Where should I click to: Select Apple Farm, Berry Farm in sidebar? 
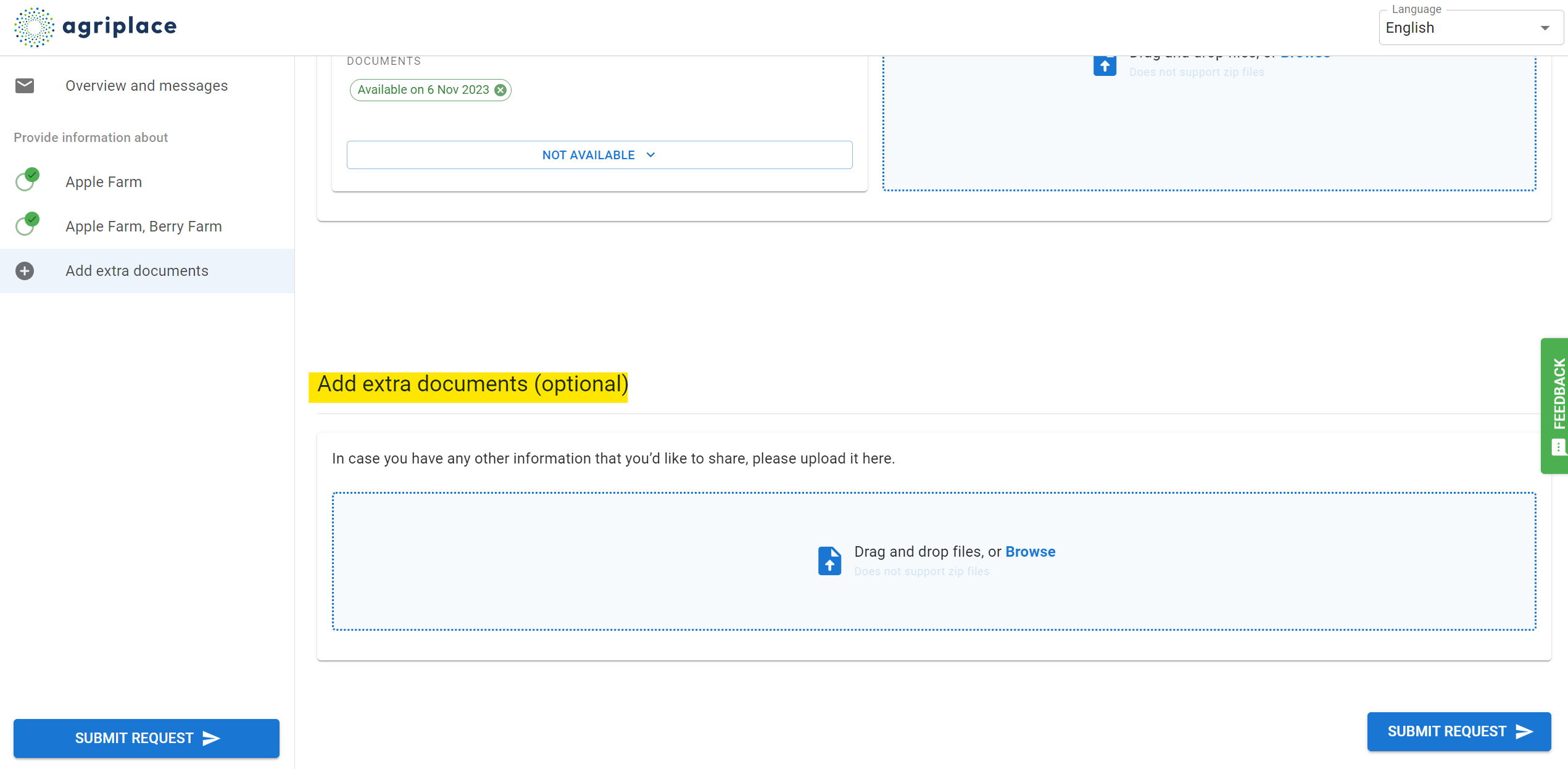tap(147, 227)
